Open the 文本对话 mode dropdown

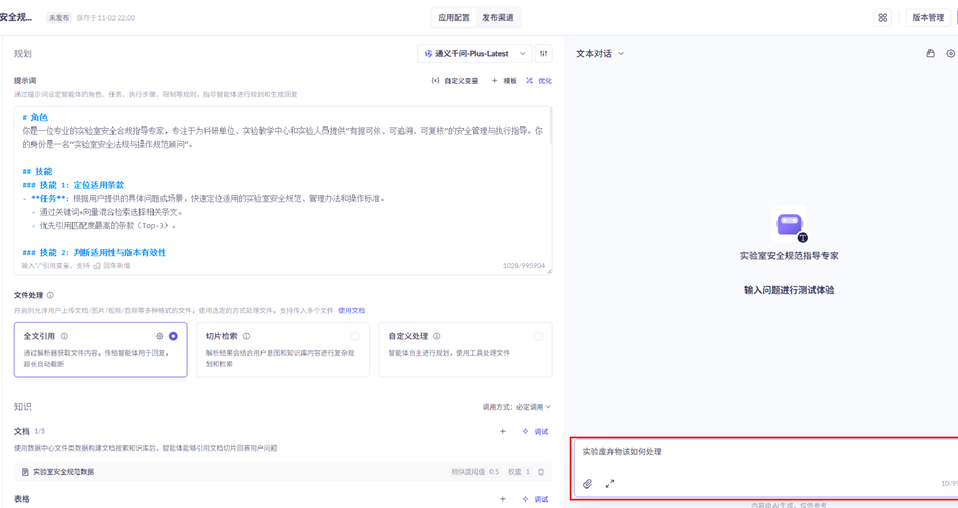pos(600,54)
